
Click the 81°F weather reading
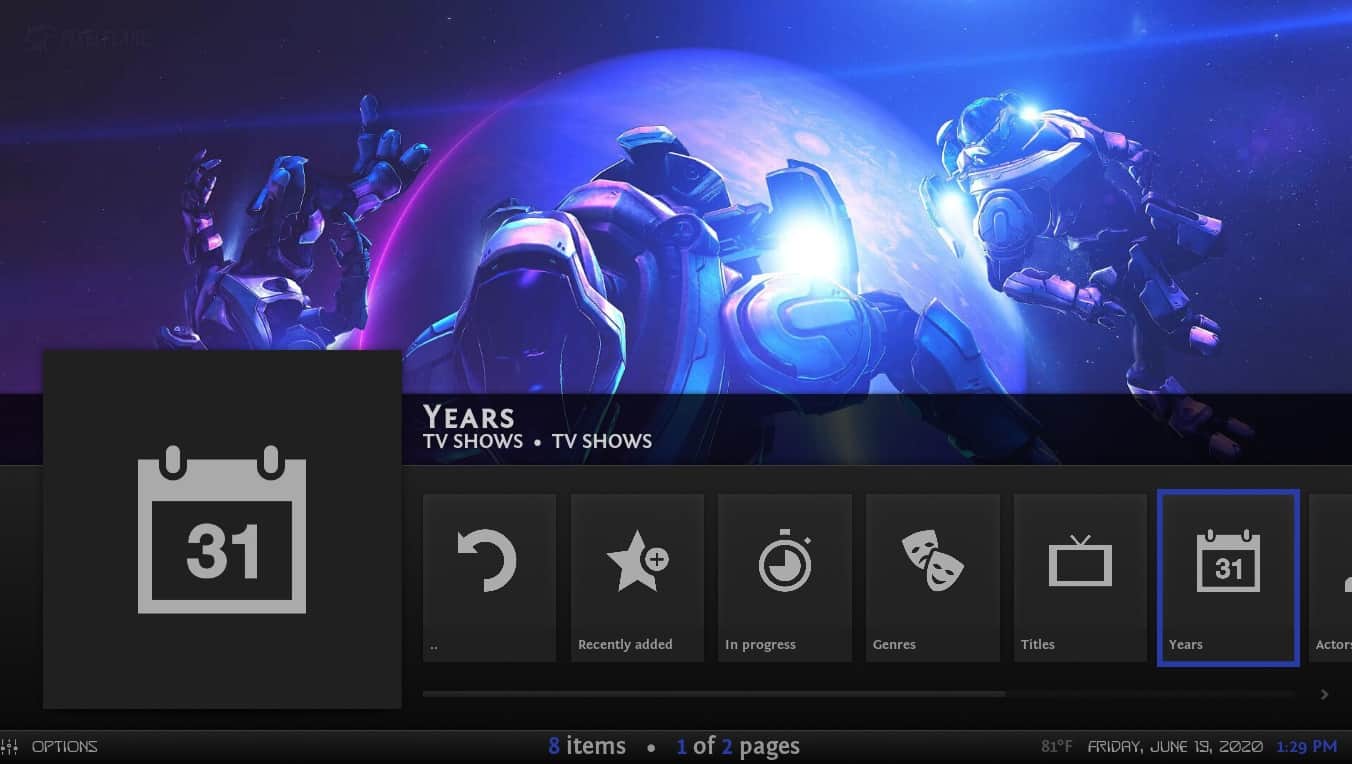[x=1058, y=746]
